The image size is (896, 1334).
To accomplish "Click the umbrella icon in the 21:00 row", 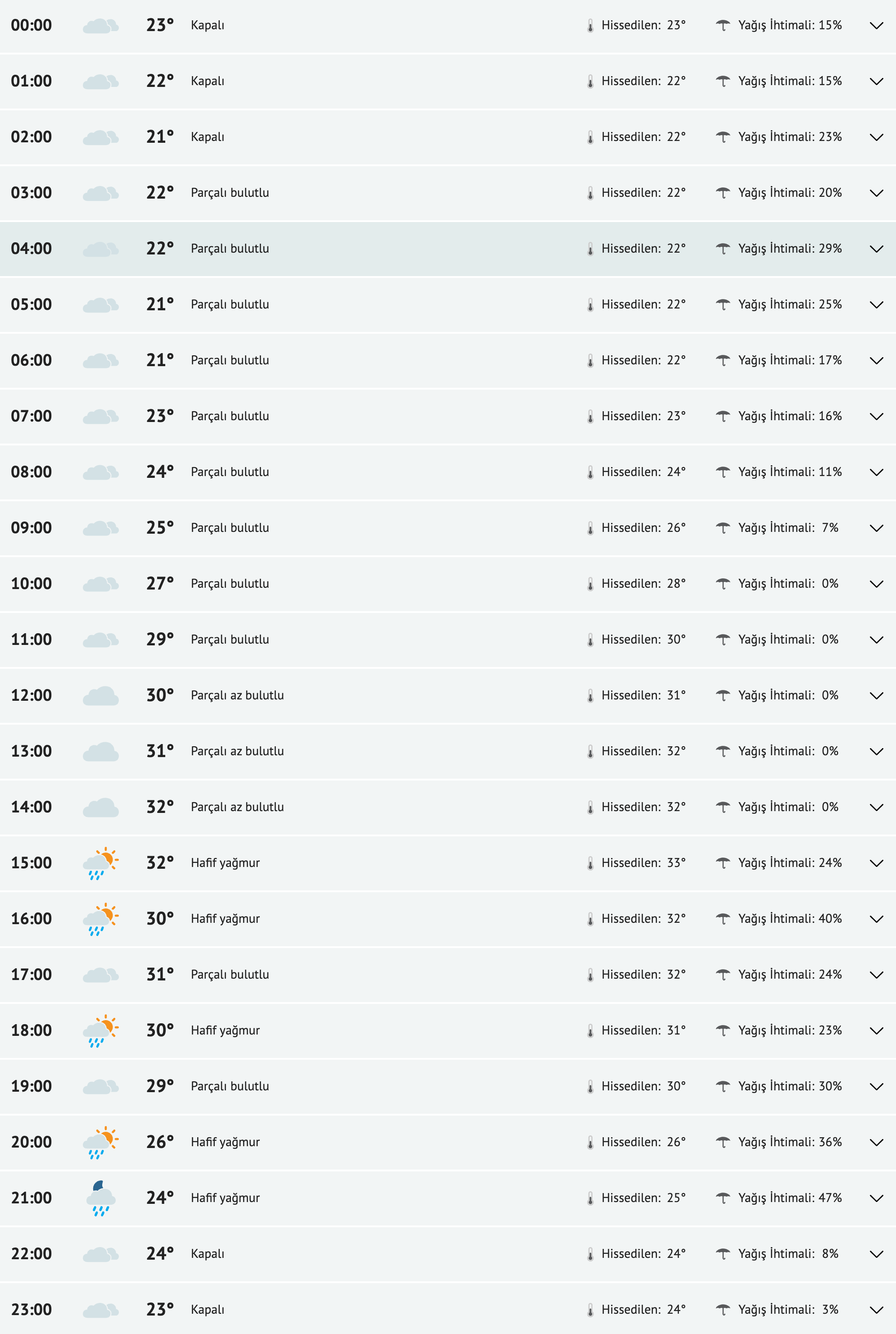I will [723, 1198].
